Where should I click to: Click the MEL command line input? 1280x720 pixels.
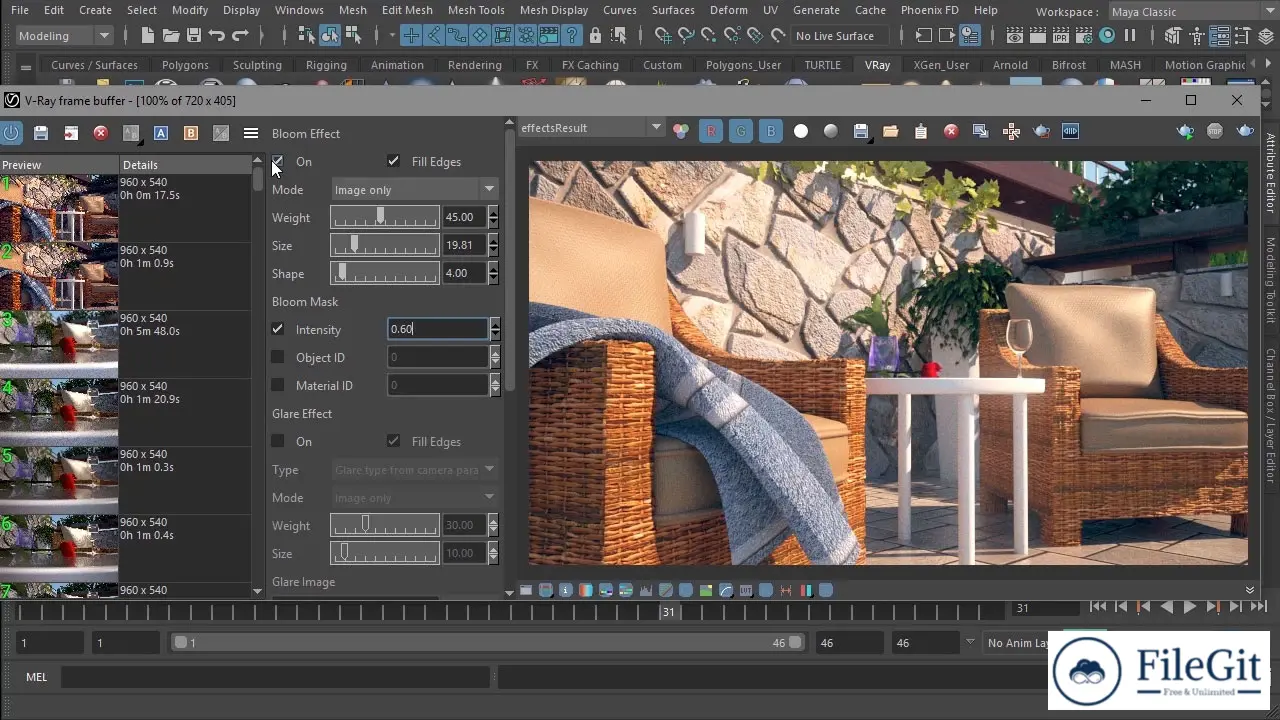point(276,677)
